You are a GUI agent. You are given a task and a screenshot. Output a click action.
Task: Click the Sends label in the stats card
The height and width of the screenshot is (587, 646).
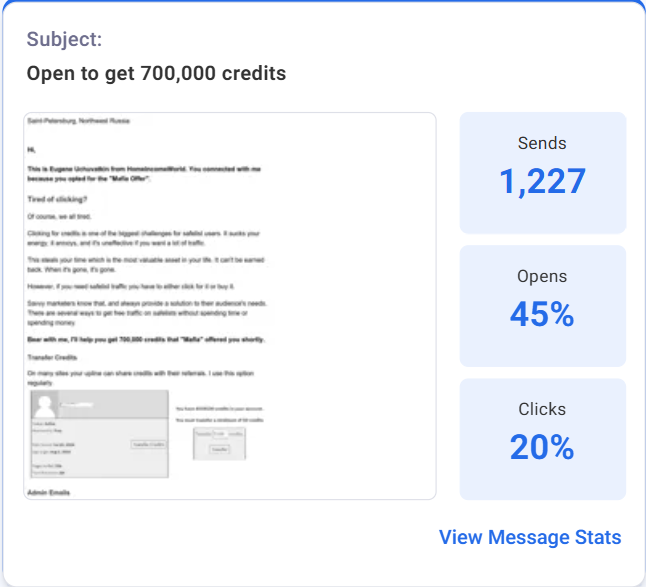tap(543, 143)
